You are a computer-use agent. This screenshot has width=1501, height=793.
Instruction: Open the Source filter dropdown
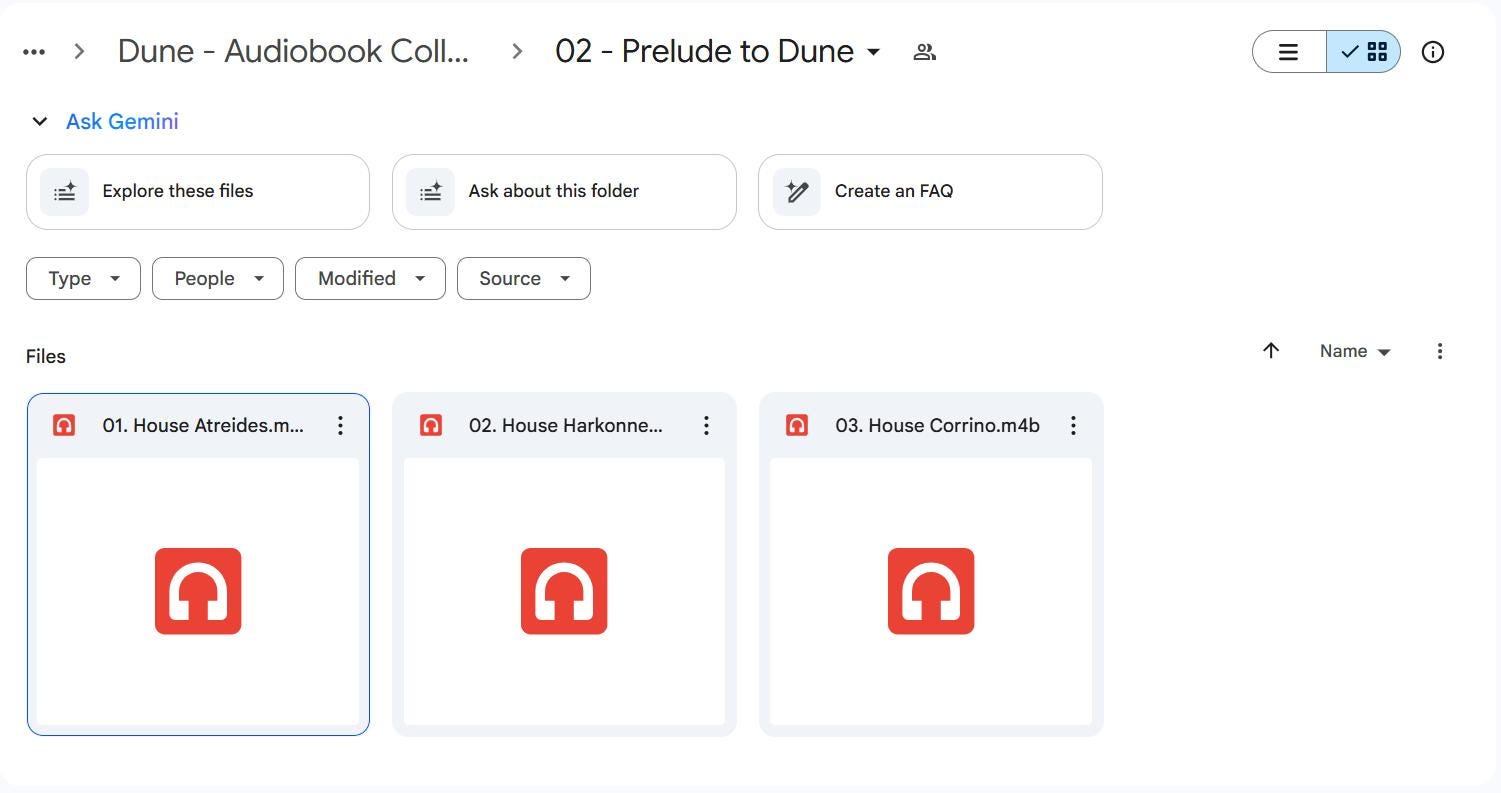coord(523,279)
